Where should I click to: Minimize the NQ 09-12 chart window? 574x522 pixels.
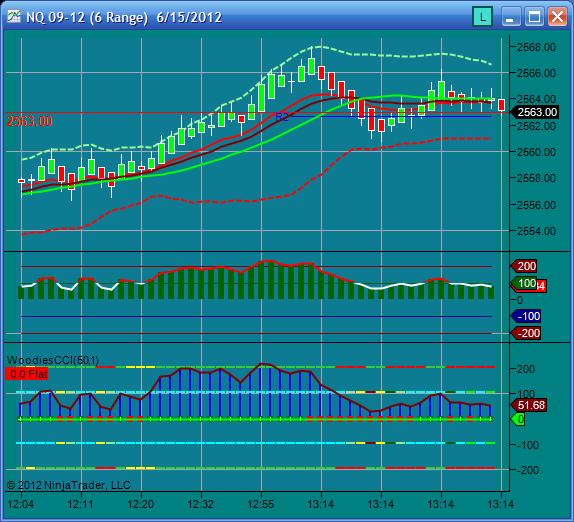coord(510,17)
